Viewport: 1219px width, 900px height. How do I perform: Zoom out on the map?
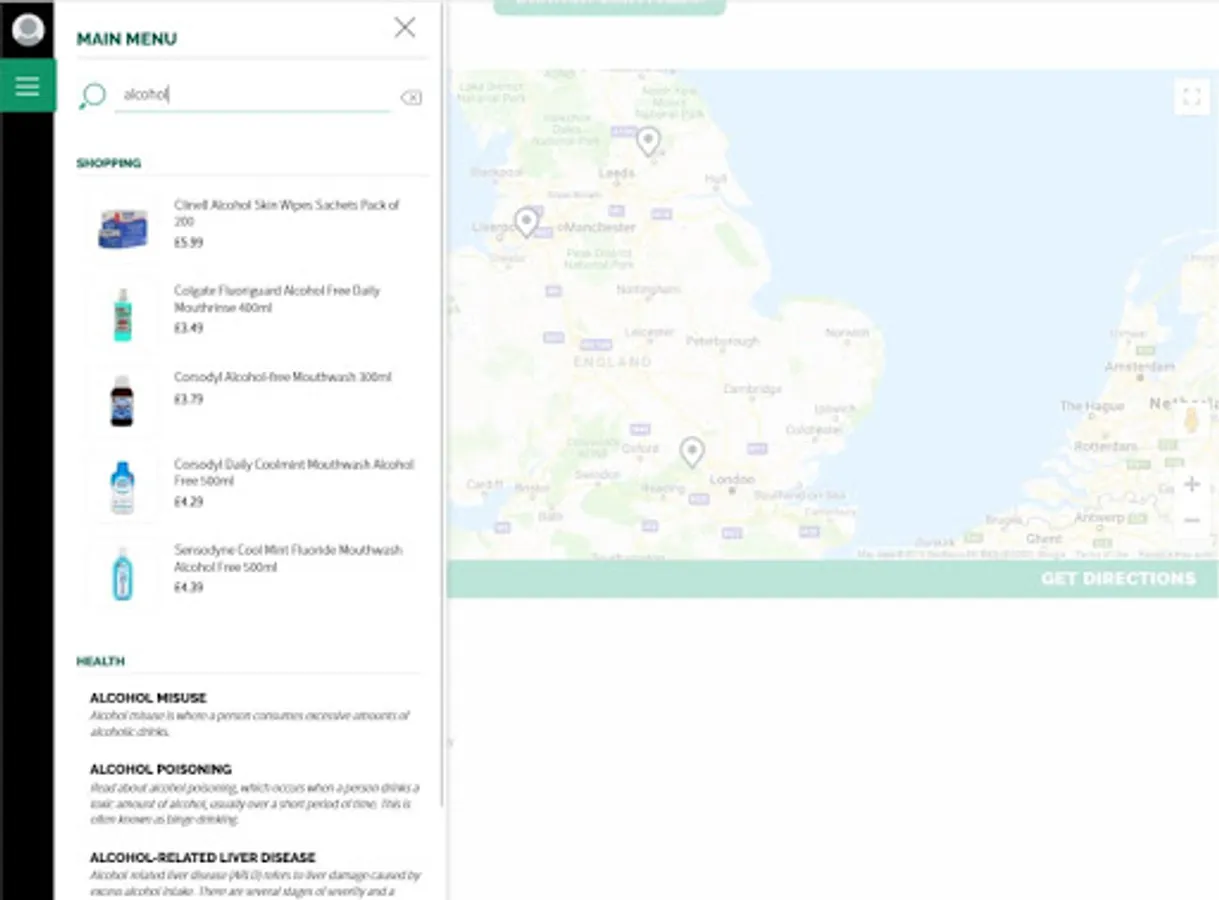(x=1191, y=520)
